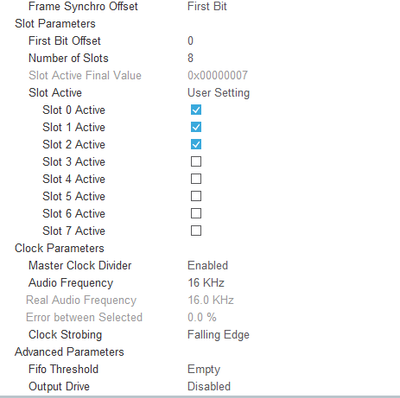Change Clock Strobing Falling Edge value

click(x=218, y=335)
